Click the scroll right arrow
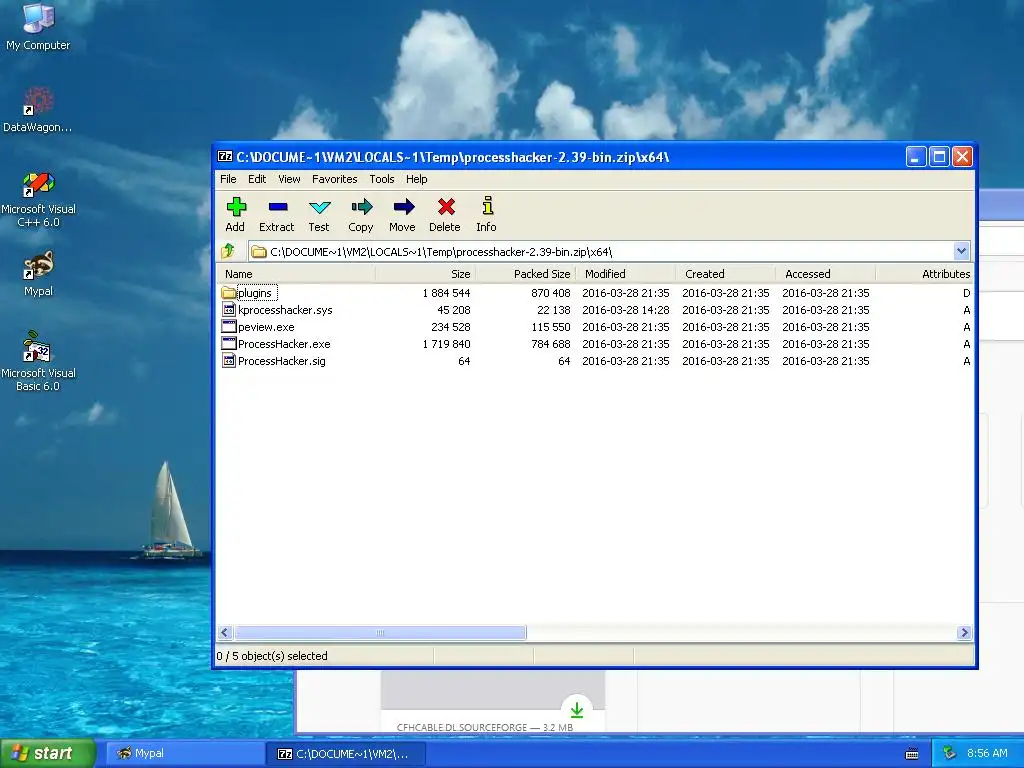This screenshot has width=1024, height=768. point(964,632)
